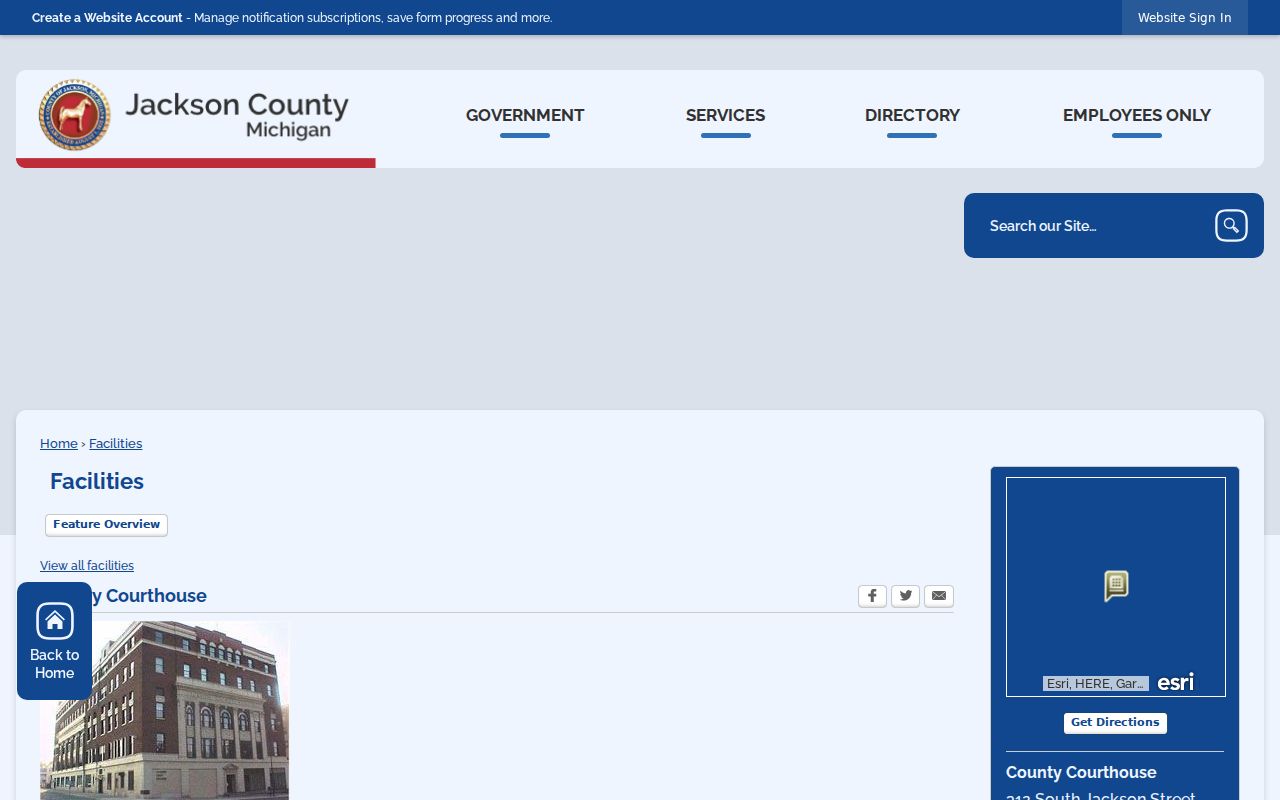1280x800 pixels.
Task: Click the Facilities page heading
Action: pyautogui.click(x=97, y=481)
